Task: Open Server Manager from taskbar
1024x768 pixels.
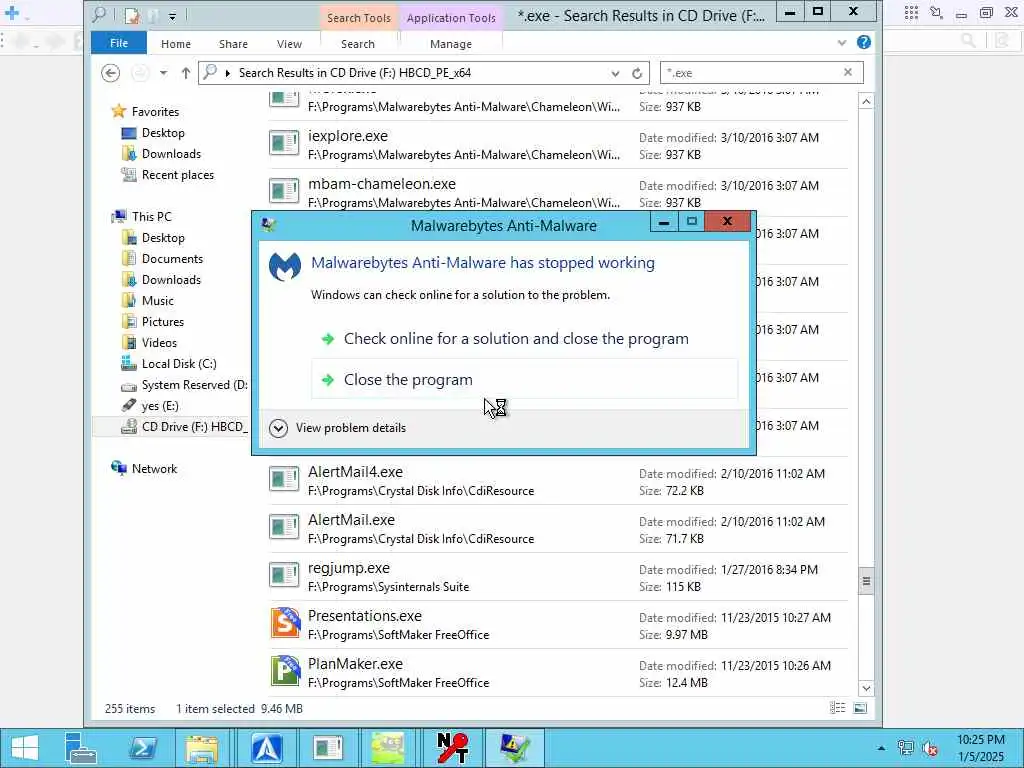Action: click(x=80, y=748)
